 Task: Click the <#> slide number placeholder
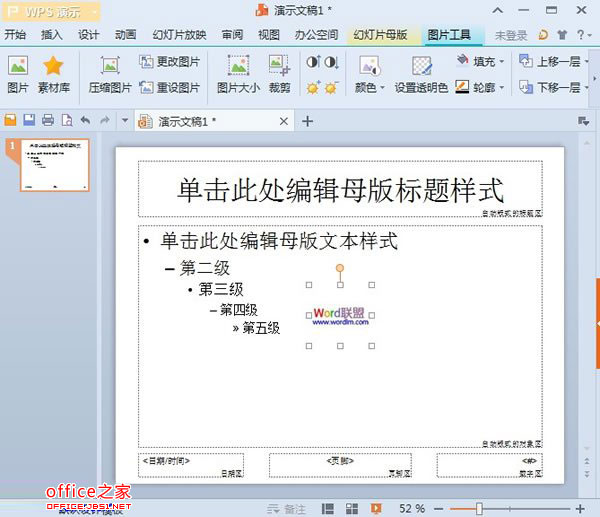click(x=489, y=465)
